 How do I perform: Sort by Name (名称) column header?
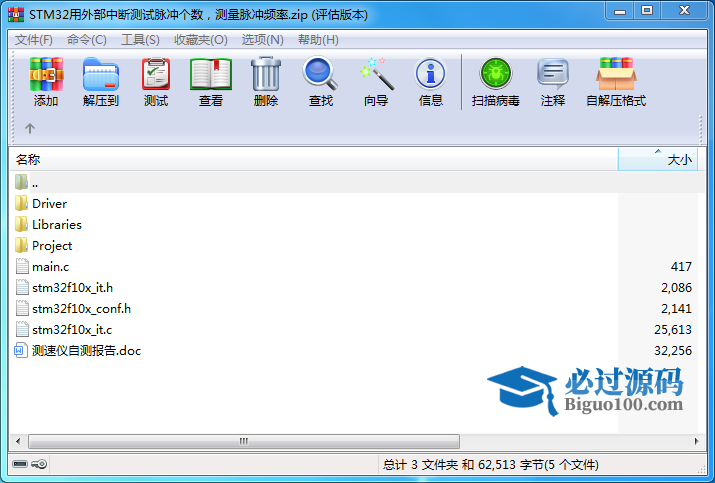[x=314, y=160]
